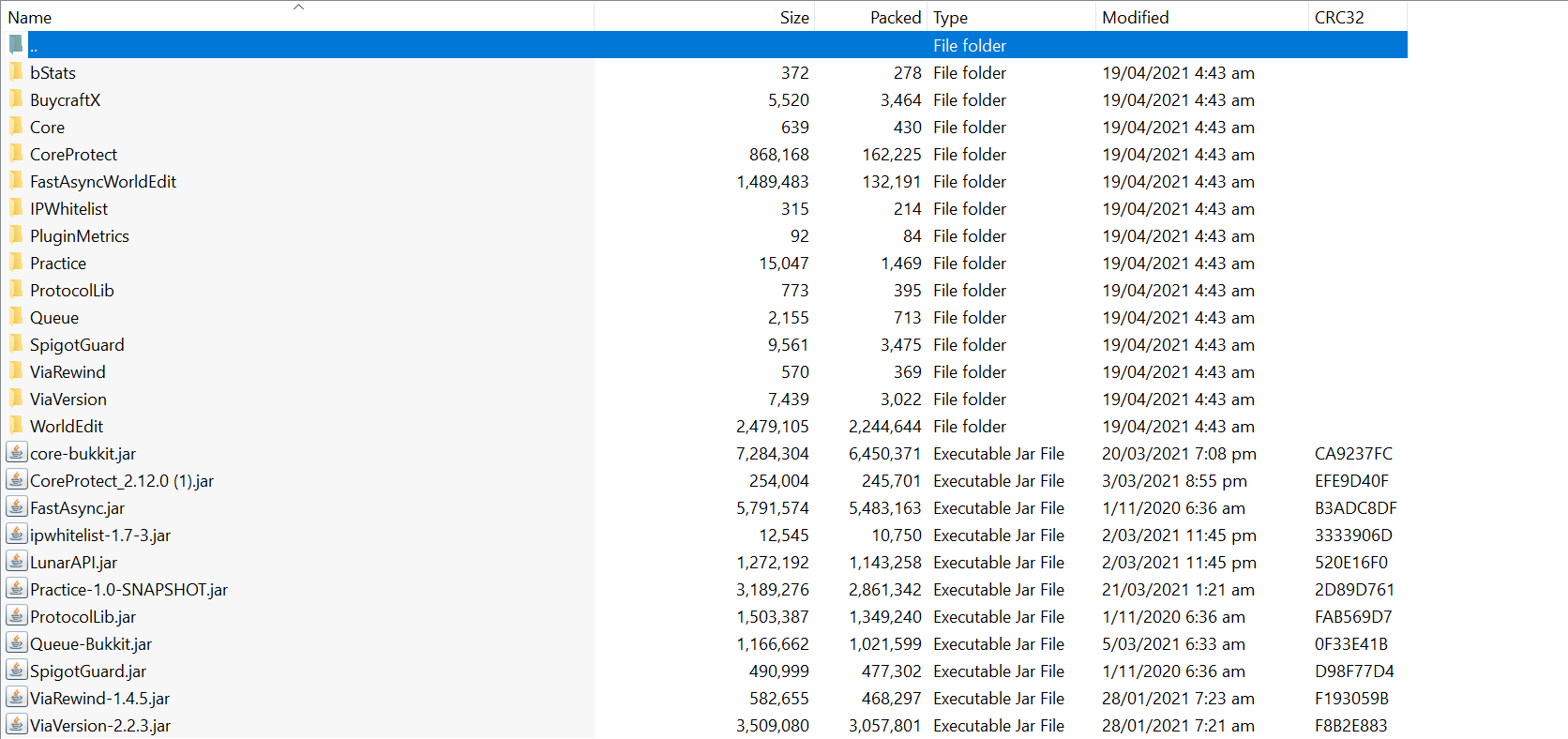Click the Queue-Bukkit.jar file icon

(x=16, y=643)
